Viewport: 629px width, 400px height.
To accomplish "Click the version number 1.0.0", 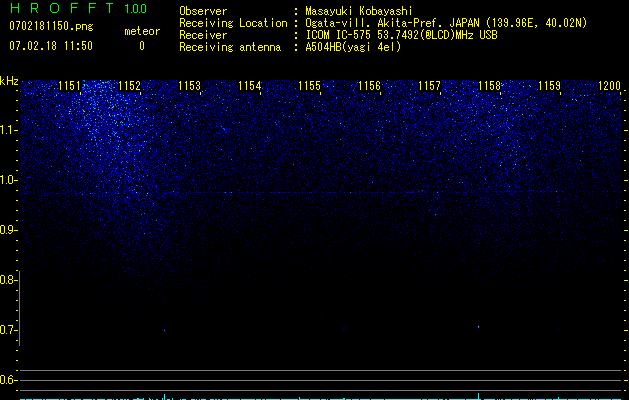I will (136, 8).
